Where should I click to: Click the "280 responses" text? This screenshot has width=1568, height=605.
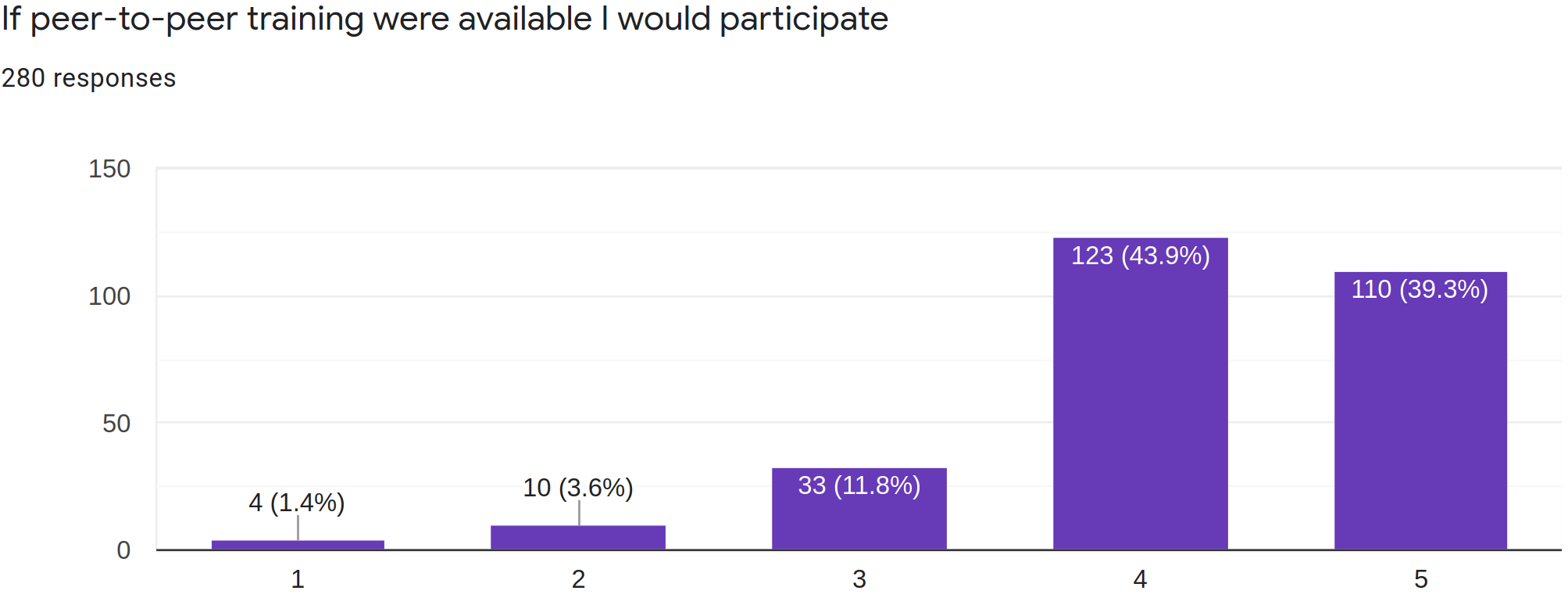tap(88, 78)
